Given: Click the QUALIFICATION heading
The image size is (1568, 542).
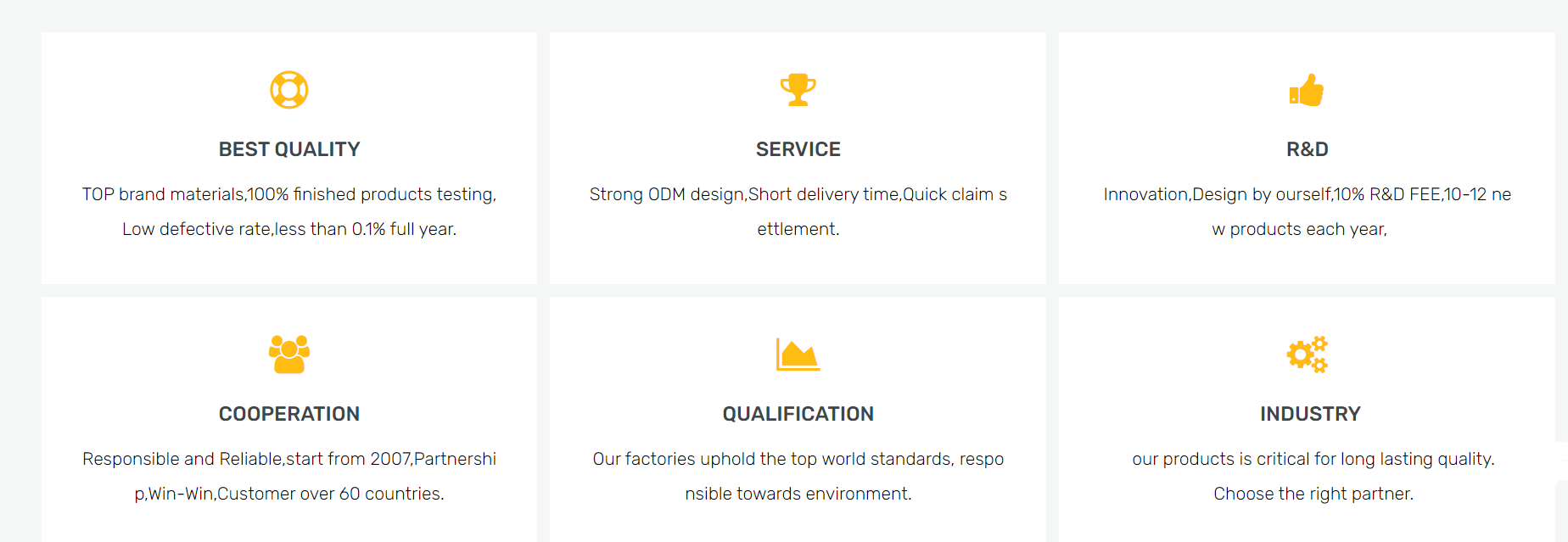Looking at the screenshot, I should (x=798, y=414).
